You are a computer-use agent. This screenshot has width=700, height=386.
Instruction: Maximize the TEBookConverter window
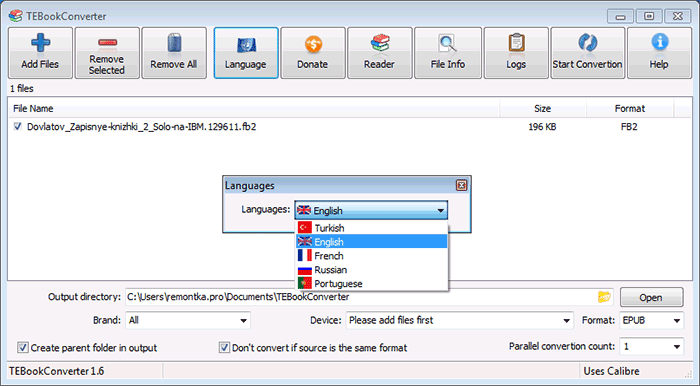click(649, 17)
